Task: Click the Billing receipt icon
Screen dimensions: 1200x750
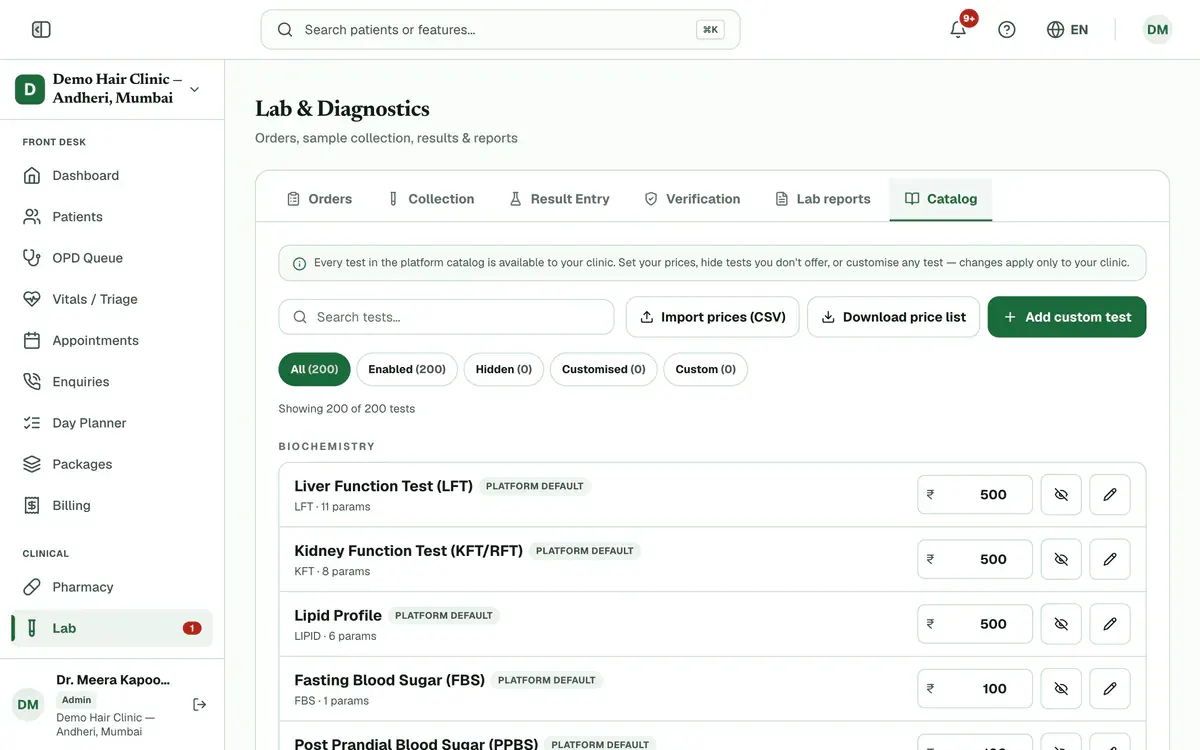Action: pyautogui.click(x=32, y=506)
